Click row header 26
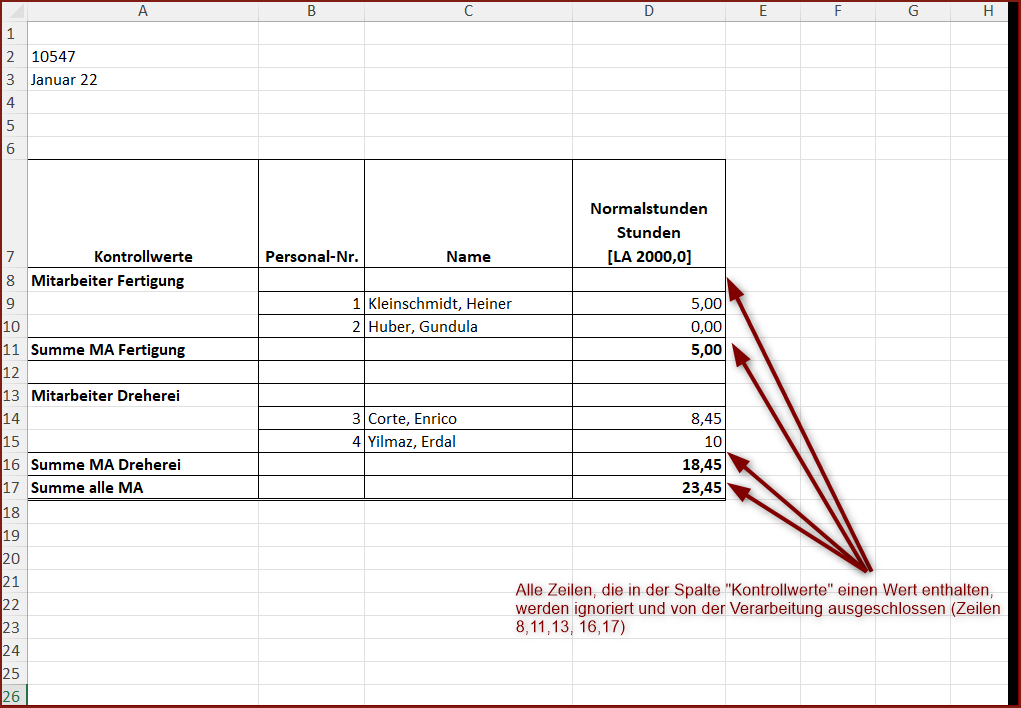The height and width of the screenshot is (708, 1021). coord(13,696)
